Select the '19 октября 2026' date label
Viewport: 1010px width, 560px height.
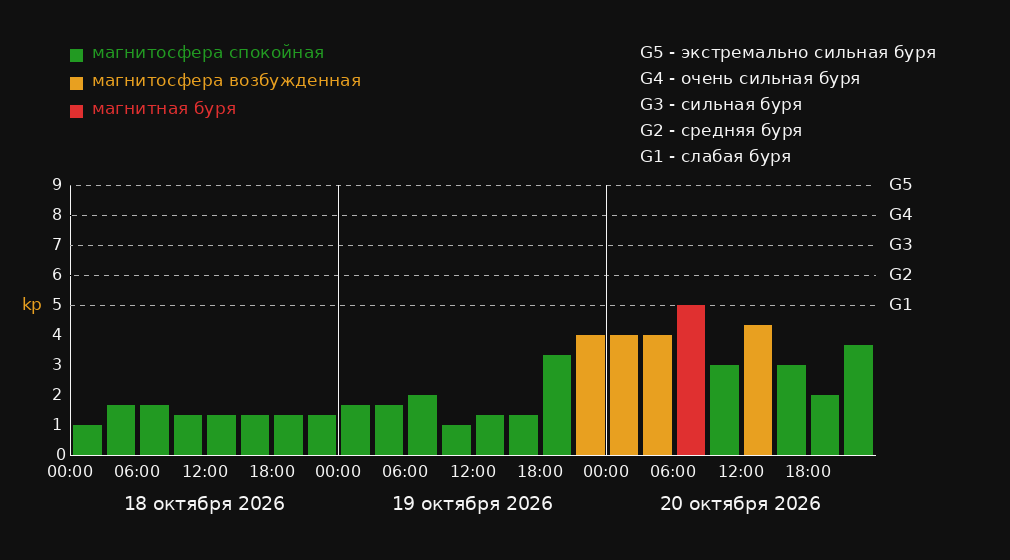472,504
